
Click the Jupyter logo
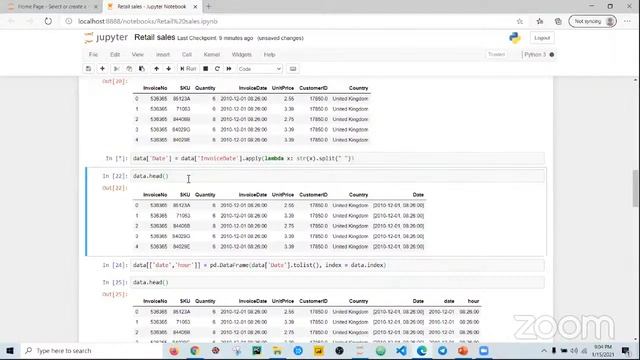coord(106,38)
